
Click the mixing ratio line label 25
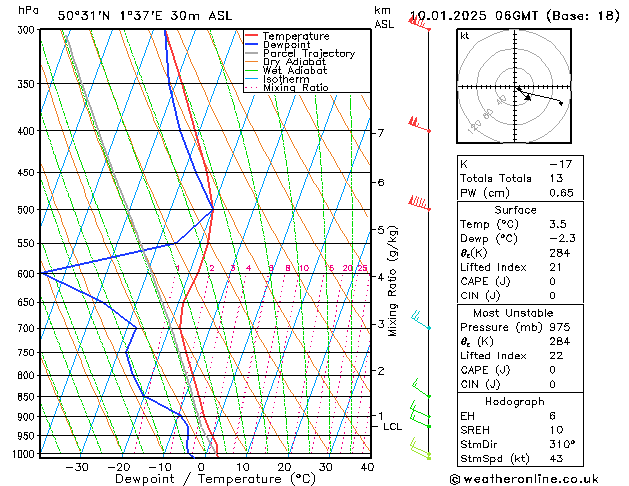pyautogui.click(x=362, y=268)
